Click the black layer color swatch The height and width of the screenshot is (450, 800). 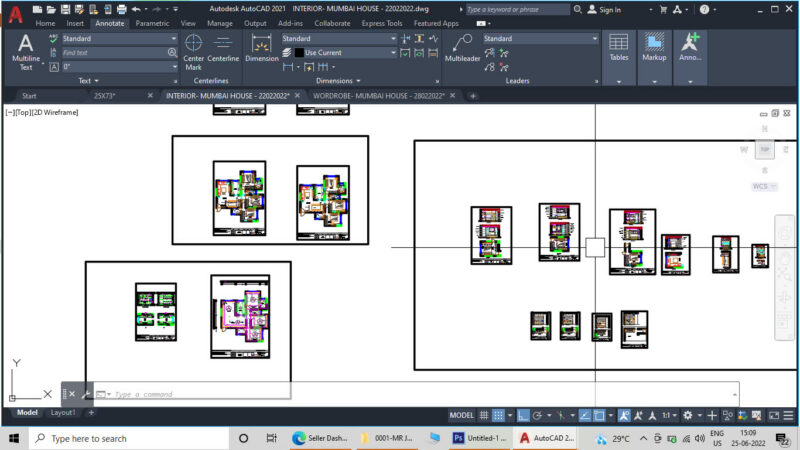tap(299, 53)
